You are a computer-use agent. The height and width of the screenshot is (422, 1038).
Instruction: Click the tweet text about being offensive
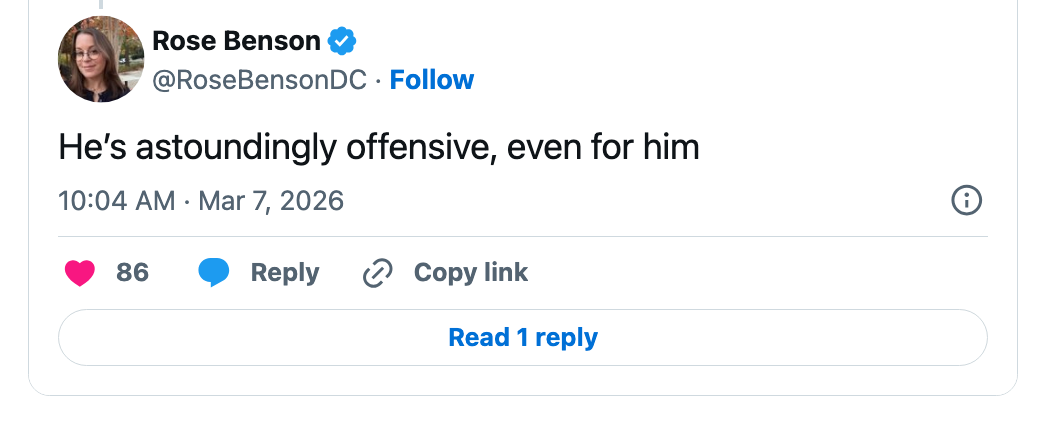click(x=378, y=148)
